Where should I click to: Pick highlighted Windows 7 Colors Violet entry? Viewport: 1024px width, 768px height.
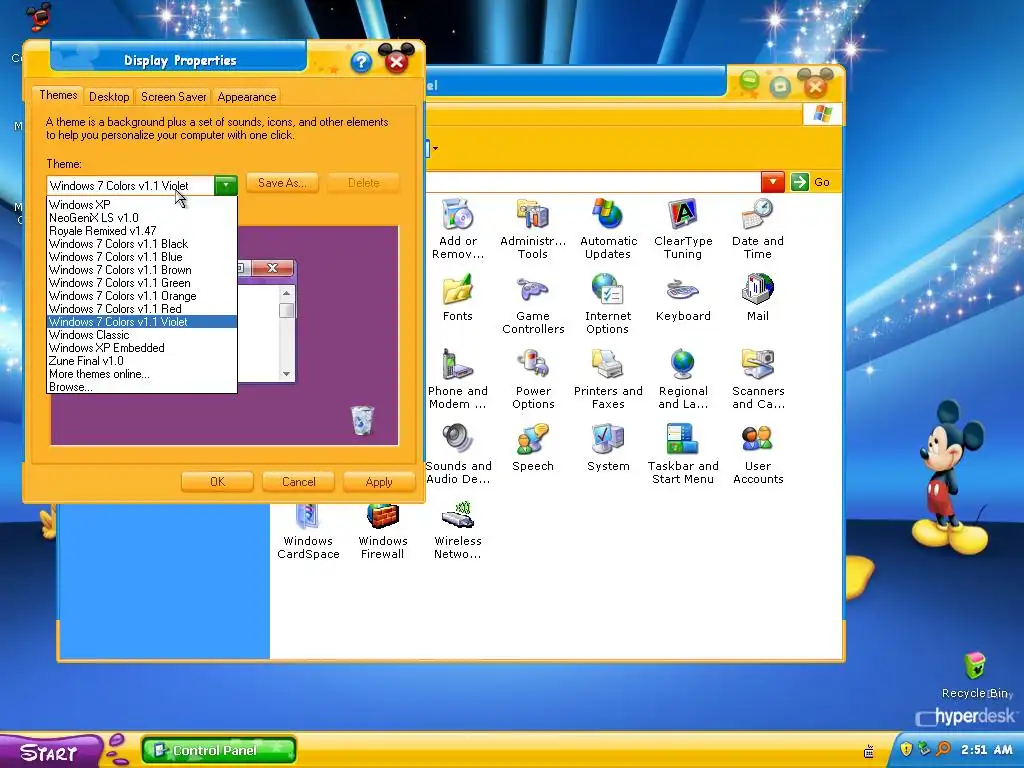(x=142, y=322)
